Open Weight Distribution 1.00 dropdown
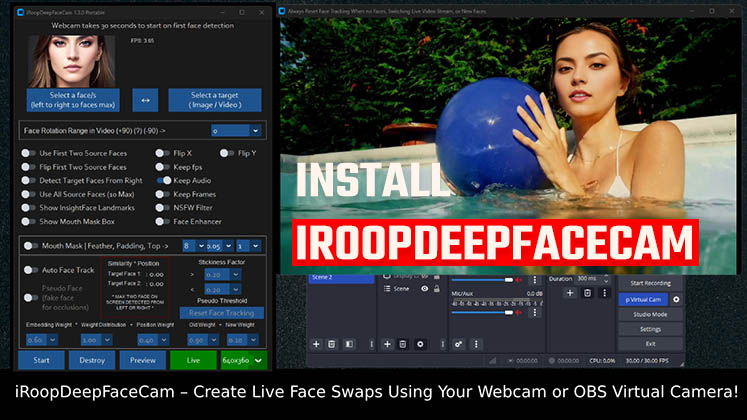Viewport: 747px width, 420px height. click(96, 340)
